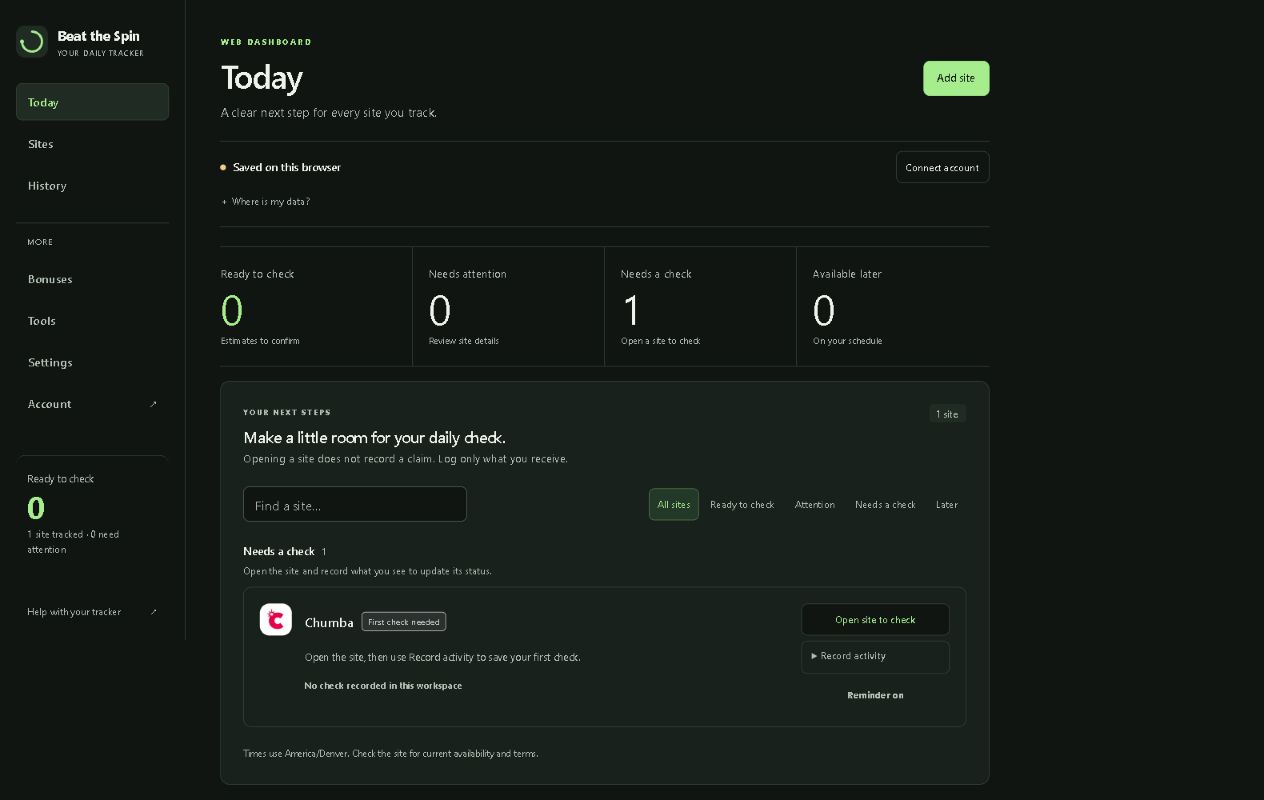The image size is (1264, 800).
Task: Click the First check needed badge
Action: 404,622
